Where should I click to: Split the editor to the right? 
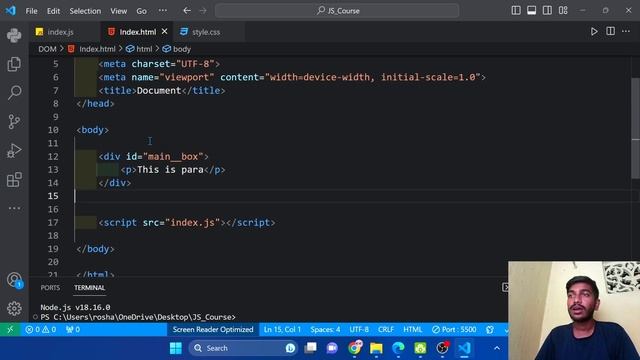[x=610, y=31]
